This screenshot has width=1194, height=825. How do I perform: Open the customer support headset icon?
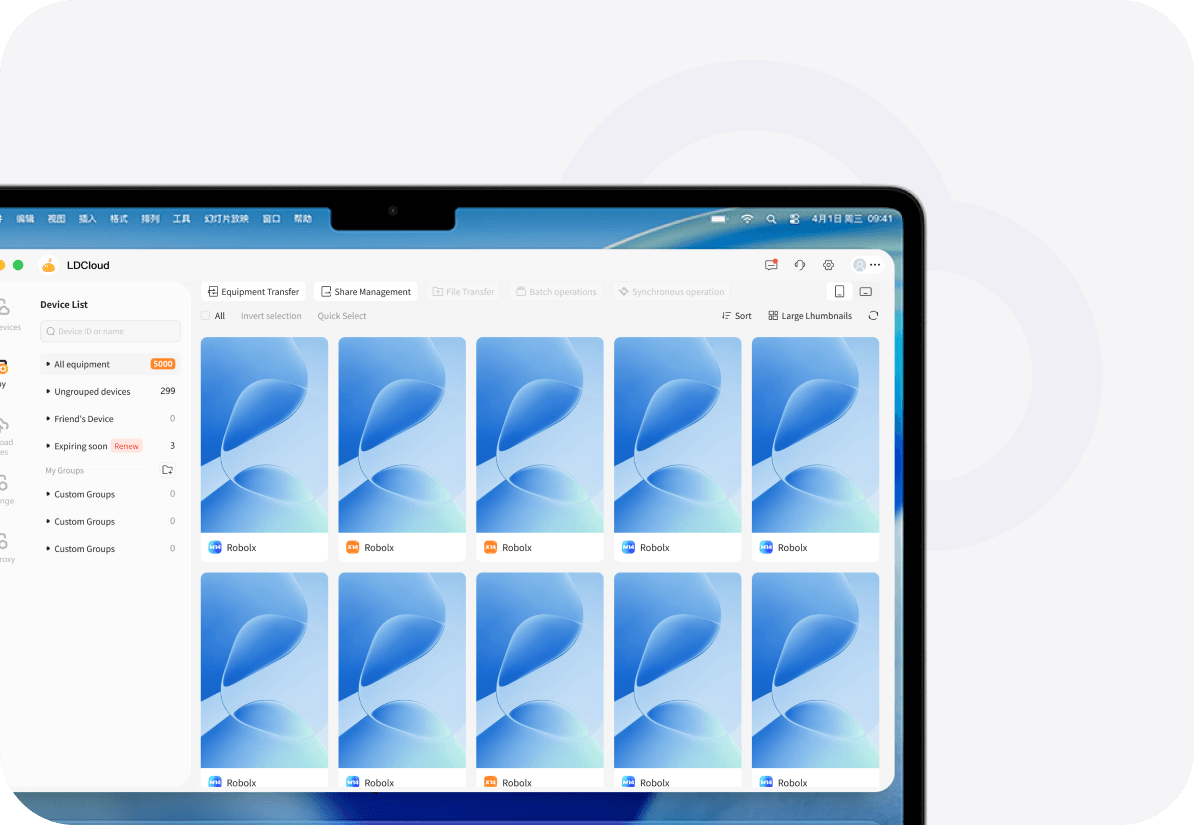pyautogui.click(x=800, y=265)
